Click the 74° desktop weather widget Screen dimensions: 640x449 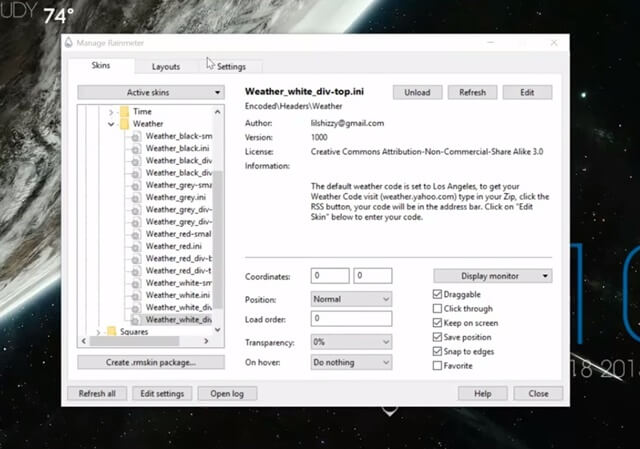coord(58,16)
